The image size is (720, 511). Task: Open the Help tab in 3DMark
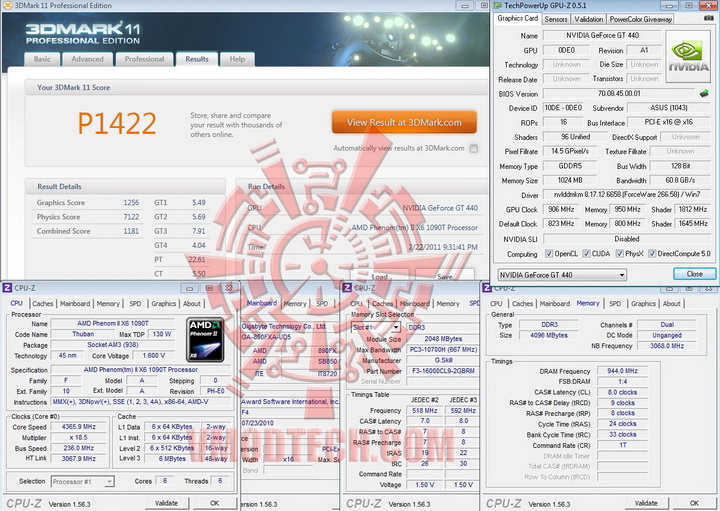pos(237,59)
